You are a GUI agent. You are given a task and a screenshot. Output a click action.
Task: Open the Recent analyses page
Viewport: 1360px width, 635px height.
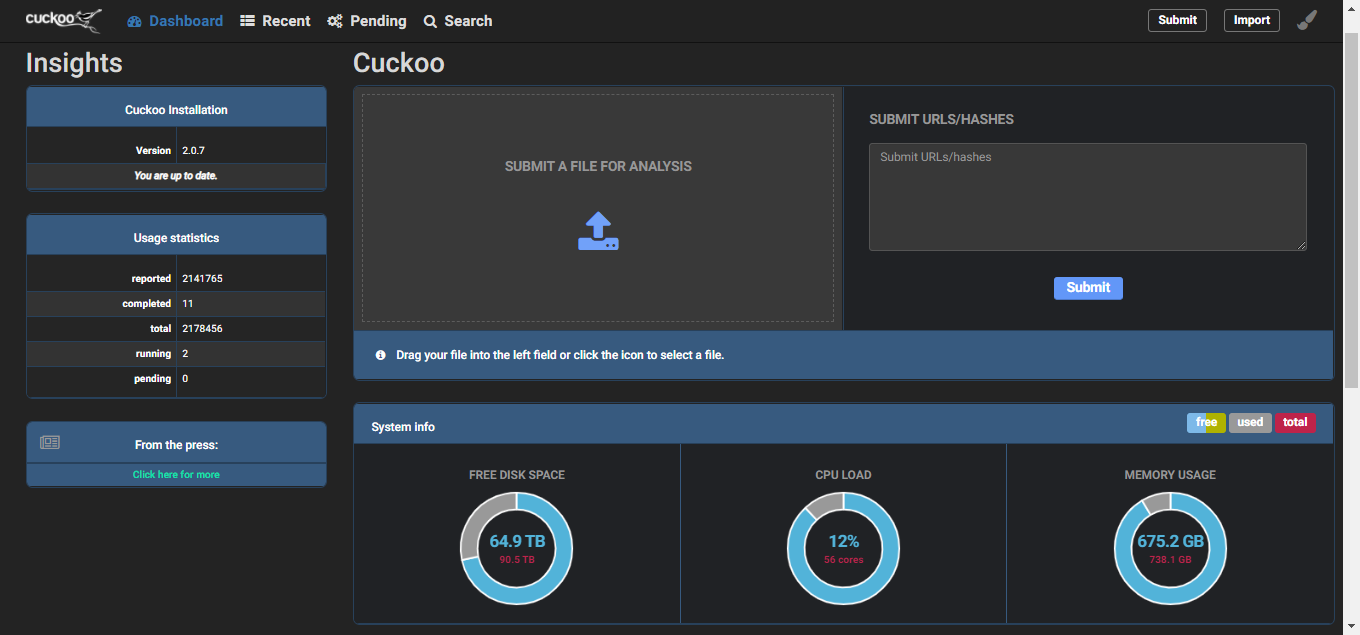[x=275, y=21]
